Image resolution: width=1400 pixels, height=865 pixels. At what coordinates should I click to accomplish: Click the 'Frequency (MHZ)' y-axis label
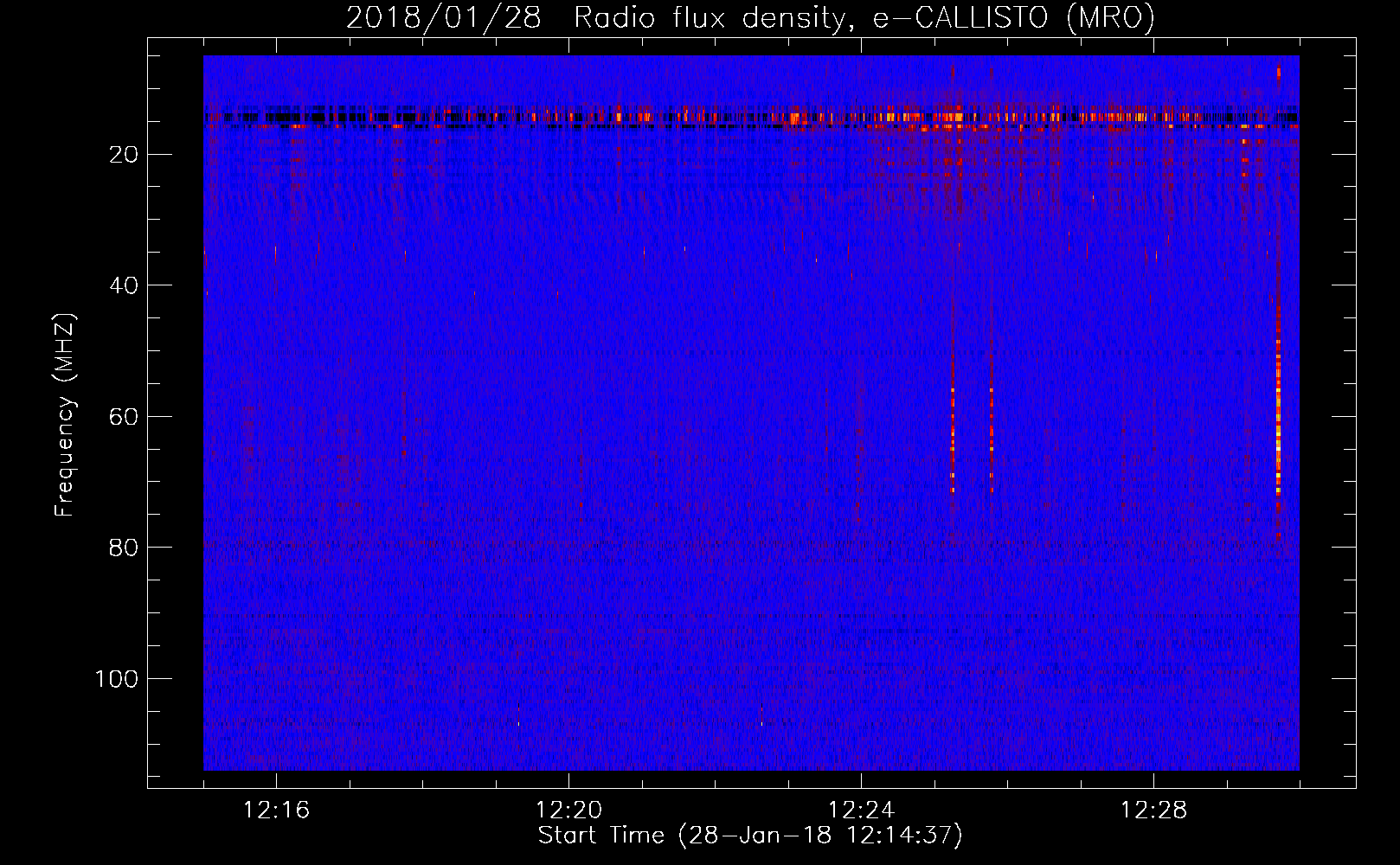tap(65, 415)
